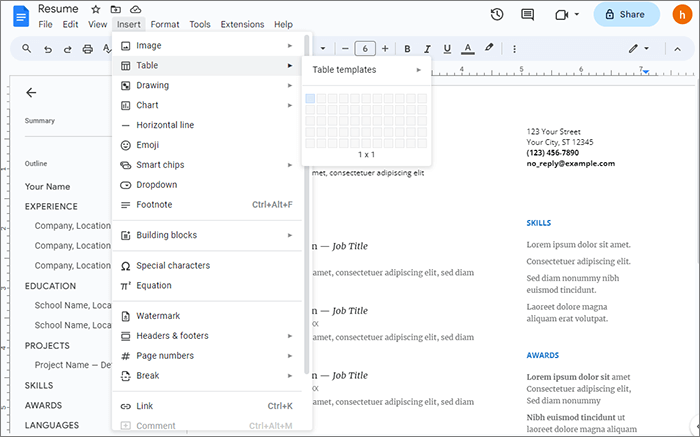Jump to PROJECTS in outline
The image size is (700, 437).
coord(47,346)
